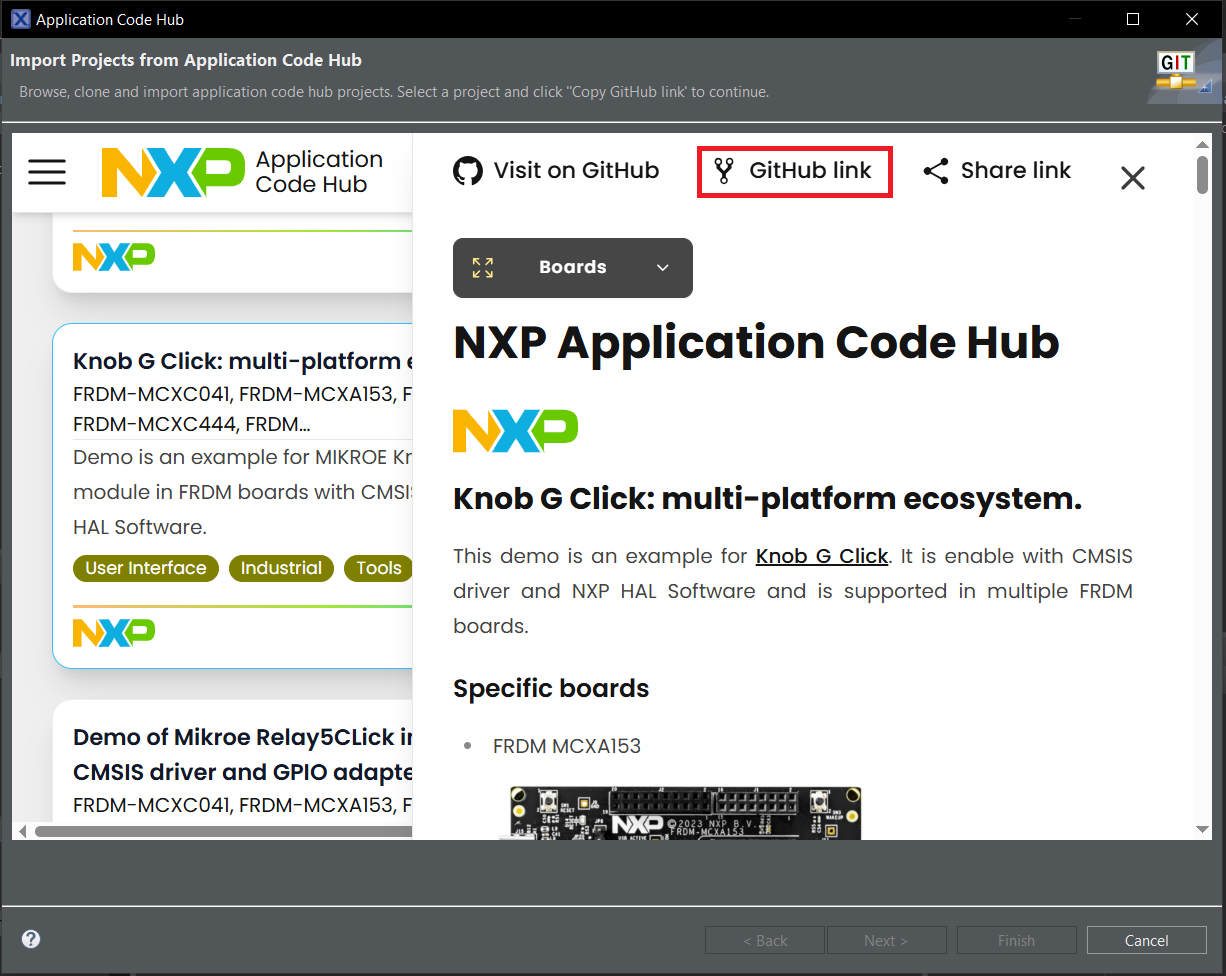The image size is (1226, 976).
Task: Close the project details panel
Action: point(1132,178)
